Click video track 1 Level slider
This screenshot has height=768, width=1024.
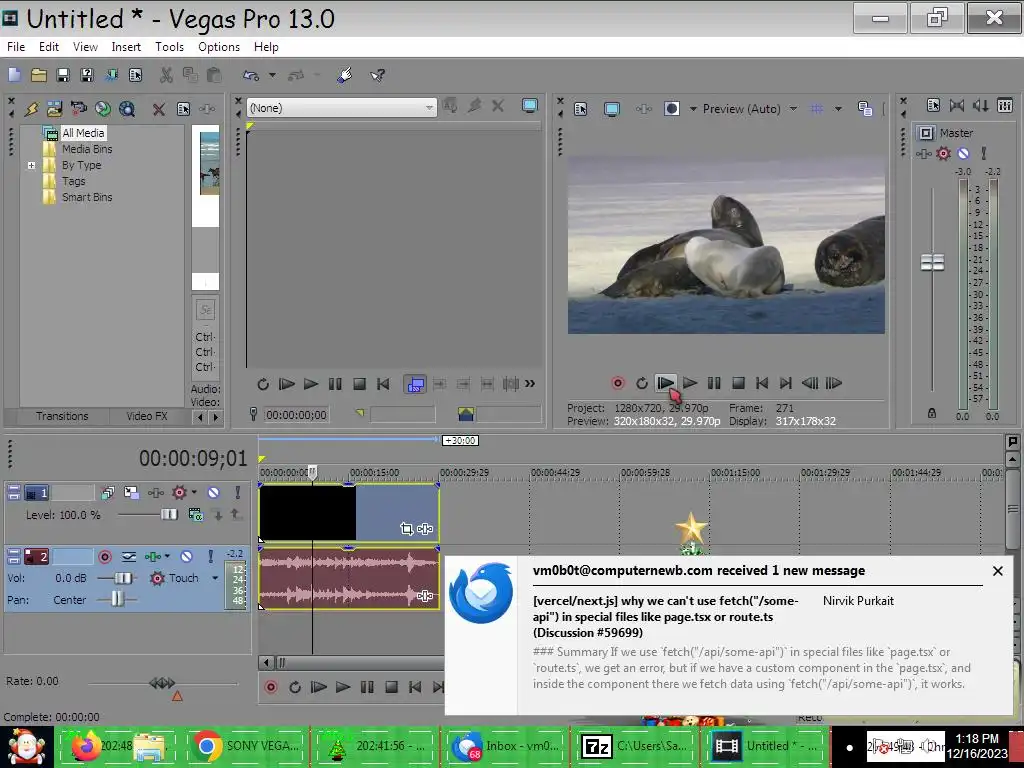[168, 515]
